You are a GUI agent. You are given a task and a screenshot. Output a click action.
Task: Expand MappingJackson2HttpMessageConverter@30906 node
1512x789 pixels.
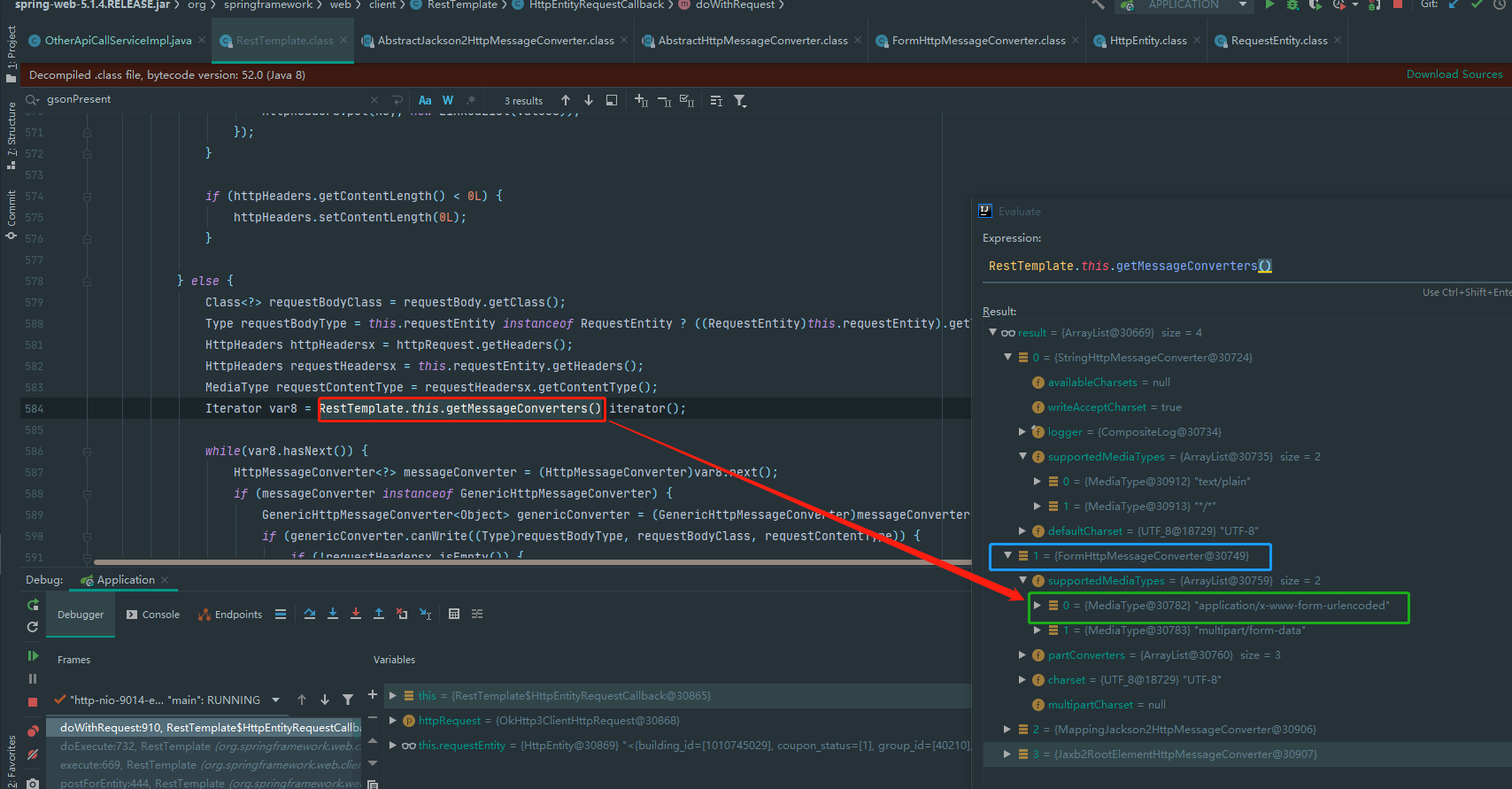click(1007, 729)
